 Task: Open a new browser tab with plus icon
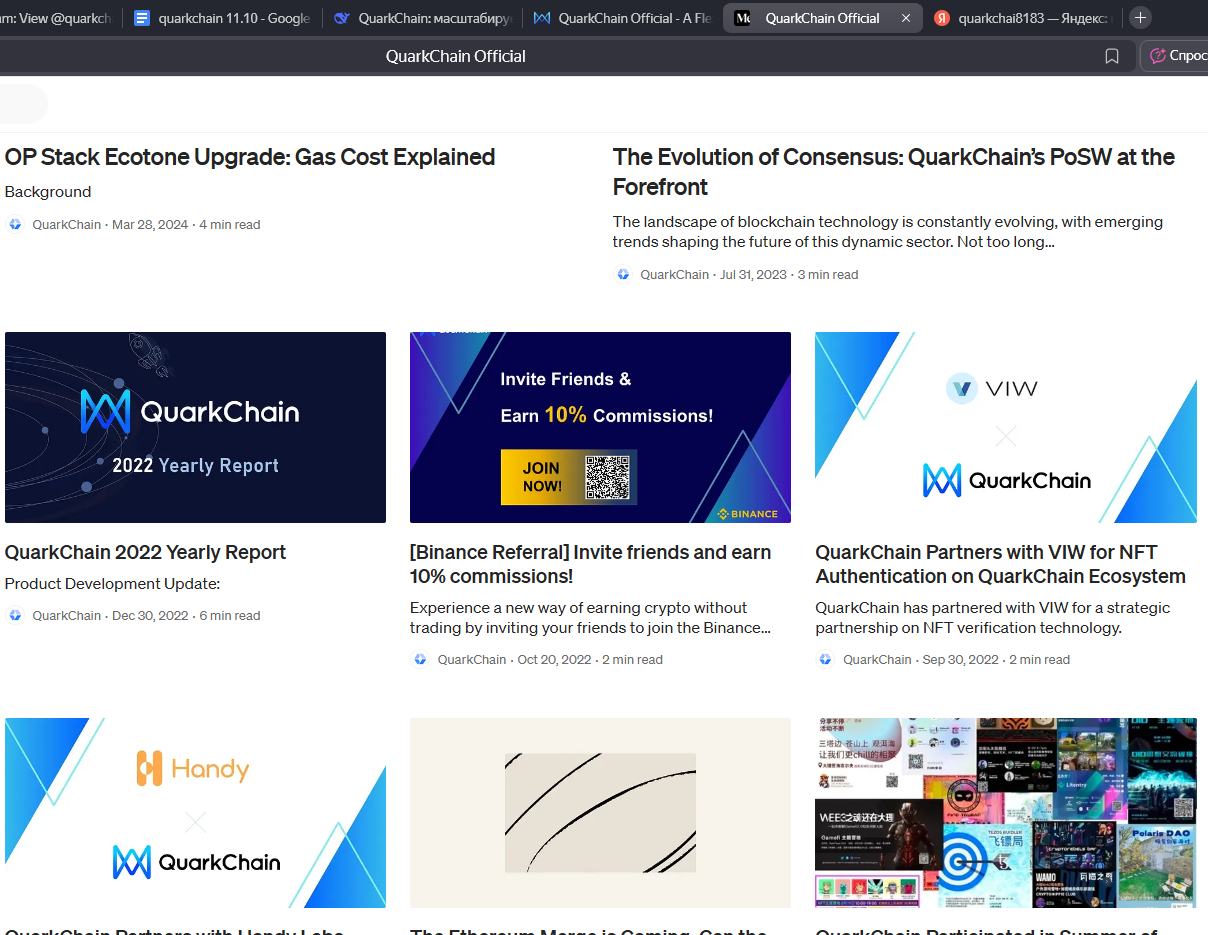[x=1140, y=18]
